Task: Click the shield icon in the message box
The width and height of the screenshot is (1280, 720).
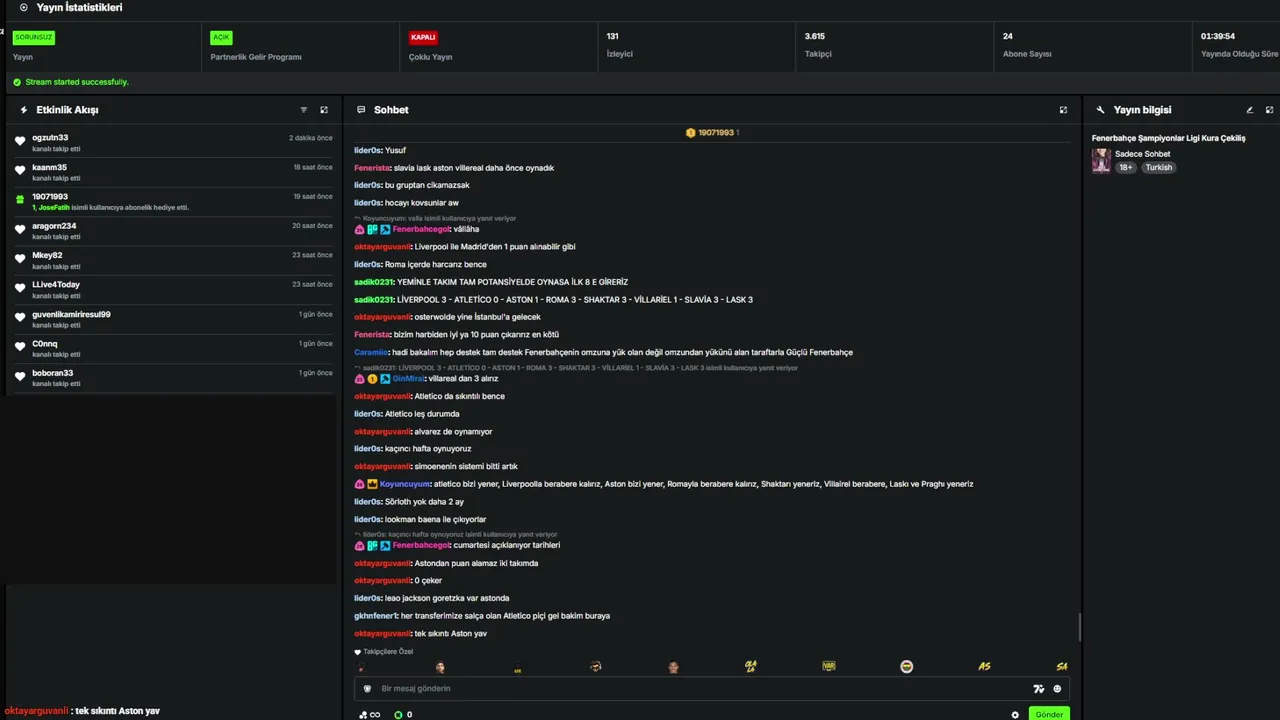Action: pos(367,689)
